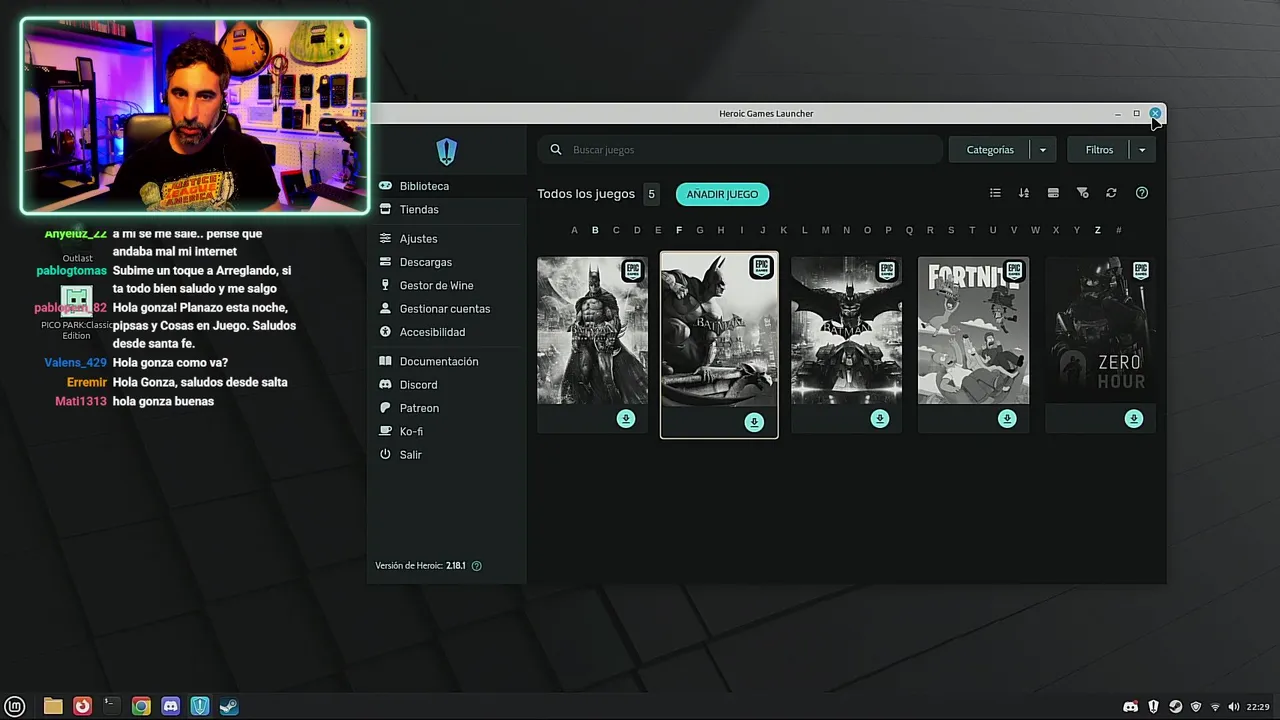
Task: Download the first Batman game
Action: (626, 419)
